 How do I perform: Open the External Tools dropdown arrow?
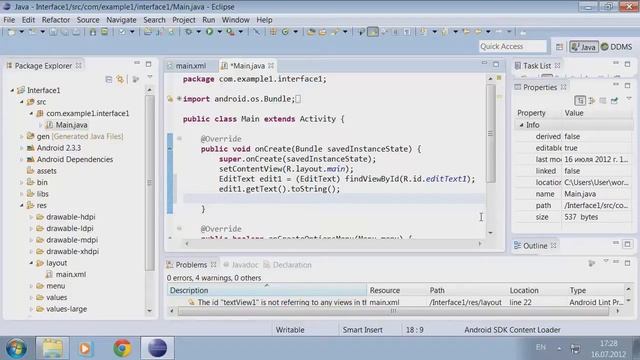(x=240, y=32)
